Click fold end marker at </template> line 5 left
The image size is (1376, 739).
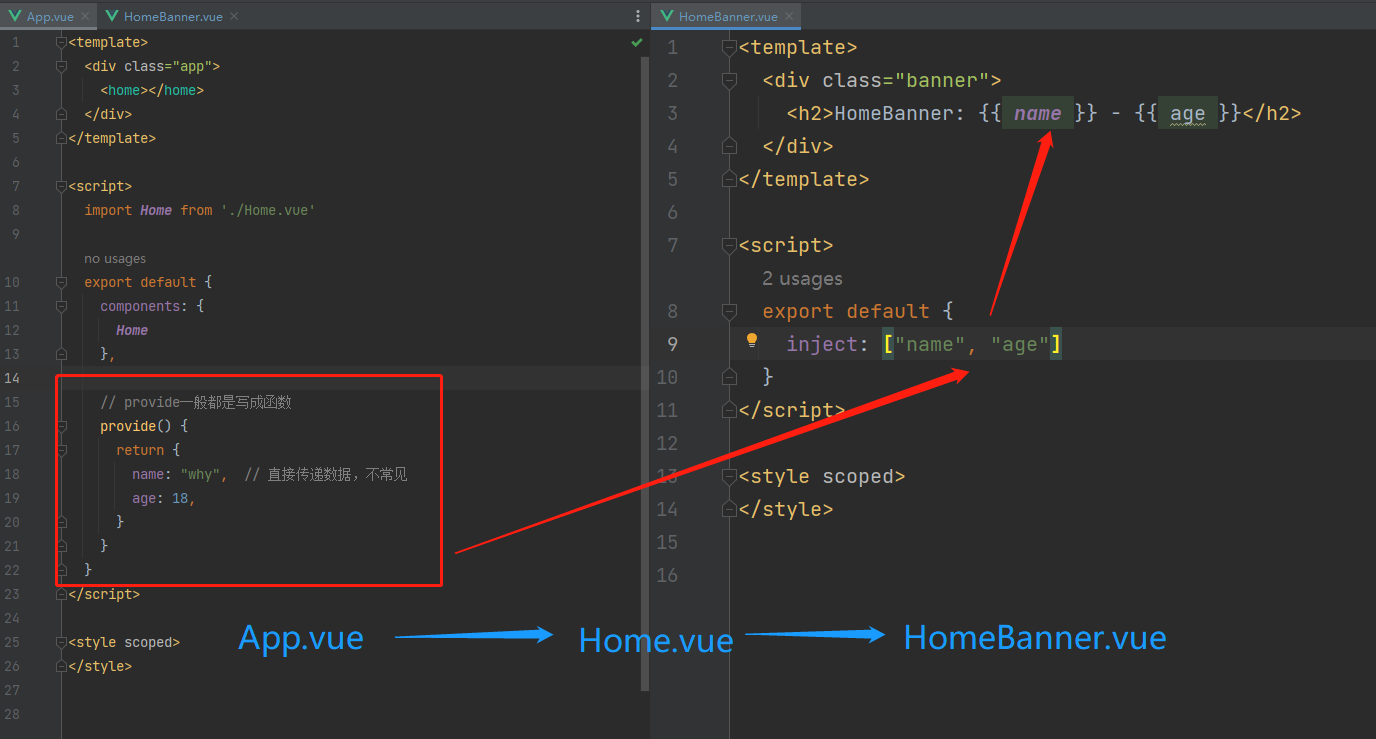coord(62,139)
